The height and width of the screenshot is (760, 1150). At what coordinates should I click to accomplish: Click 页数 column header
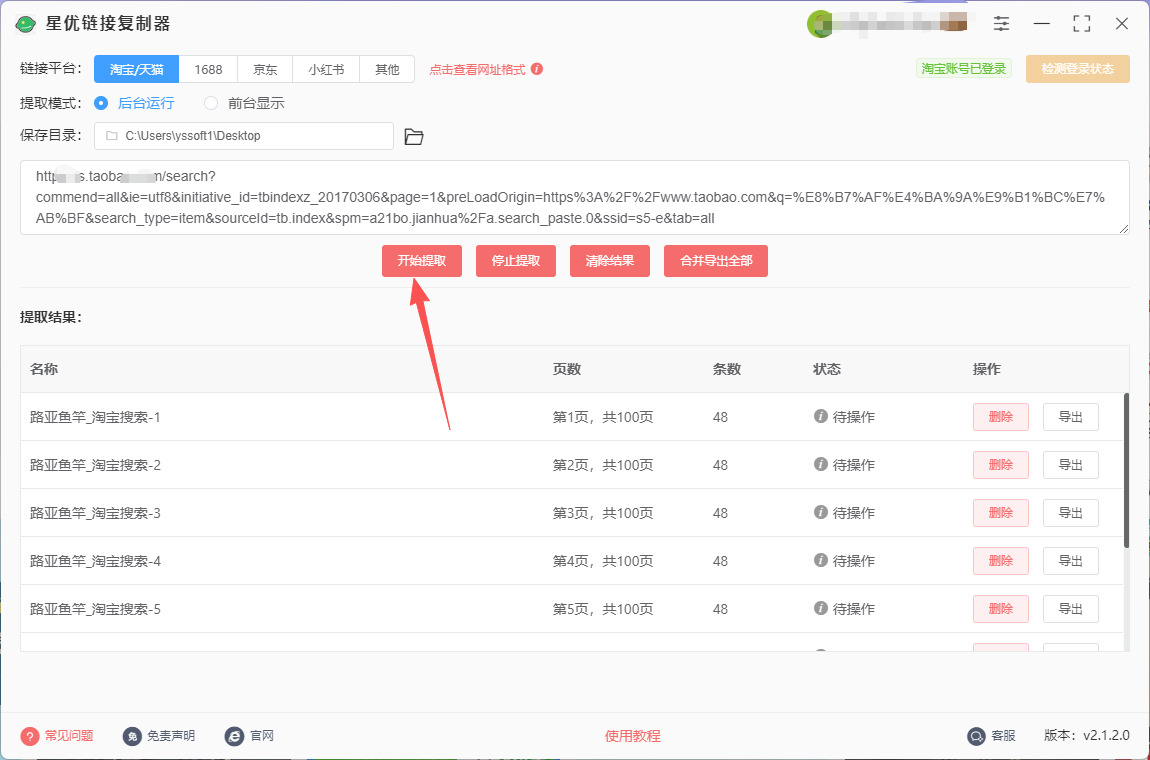[x=567, y=369]
